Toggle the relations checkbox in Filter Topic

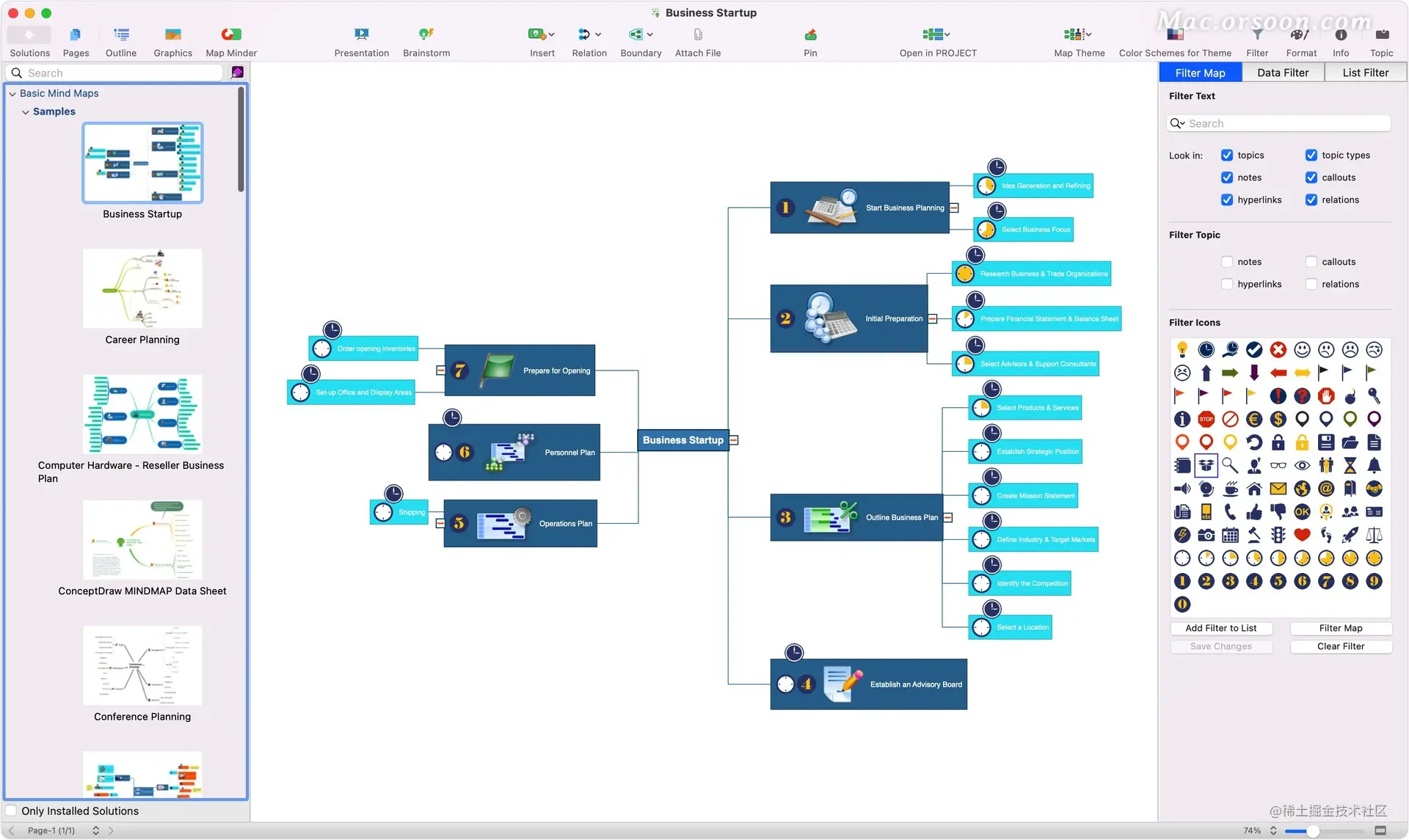coord(1311,284)
